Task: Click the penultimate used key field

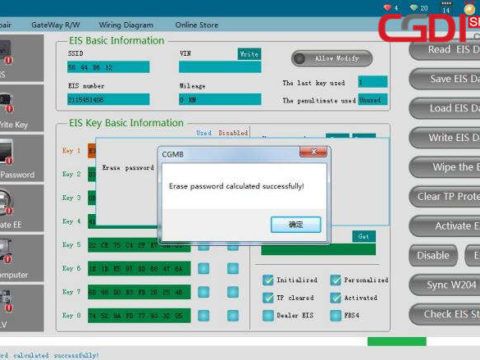Action: click(x=373, y=99)
